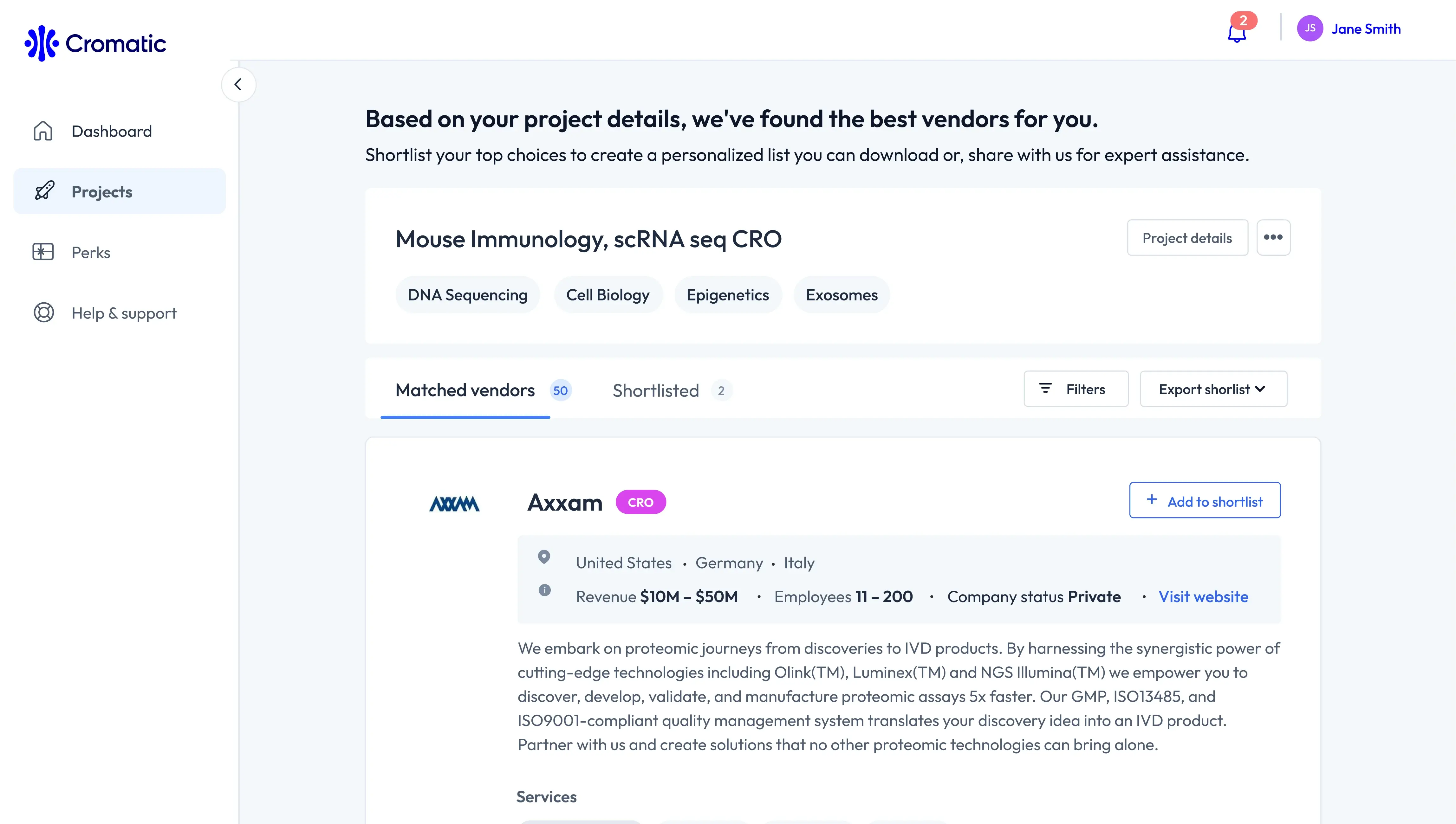1456x824 pixels.
Task: Open the Export shortlist dropdown
Action: coord(1213,389)
